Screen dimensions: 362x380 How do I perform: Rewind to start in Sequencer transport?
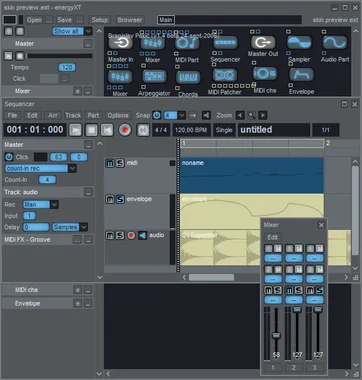pyautogui.click(x=107, y=130)
